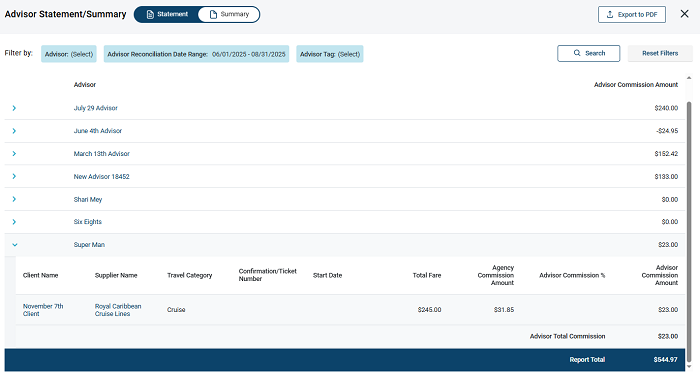Screen dimensions: 700x374
Task: Click the Statement document icon
Action: pyautogui.click(x=150, y=14)
